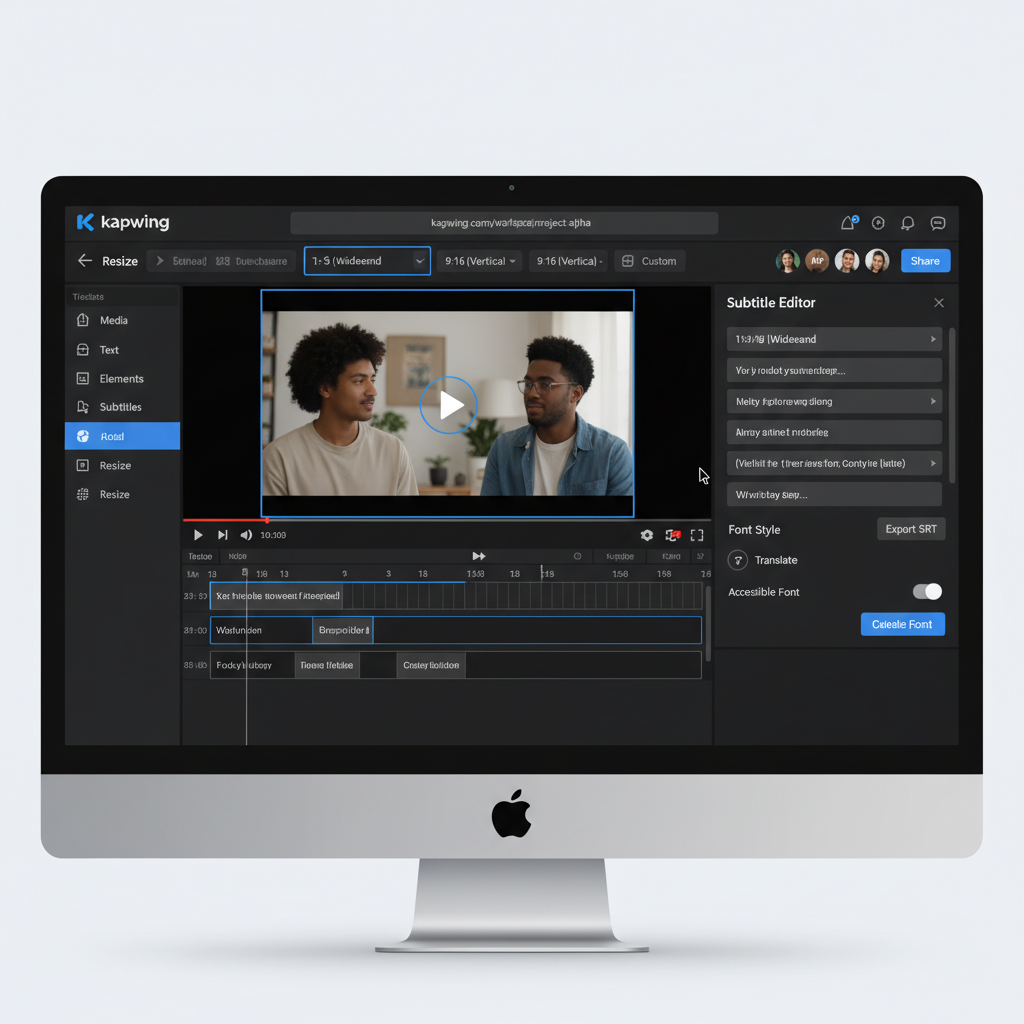
Task: Open the plain bell icon in top bar
Action: pyautogui.click(x=908, y=223)
